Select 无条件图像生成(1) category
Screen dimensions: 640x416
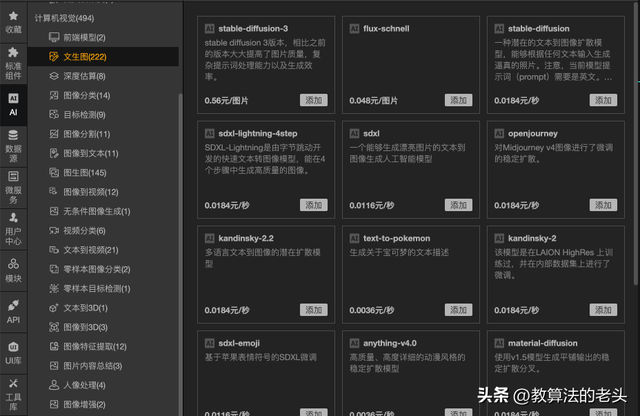[x=97, y=211]
